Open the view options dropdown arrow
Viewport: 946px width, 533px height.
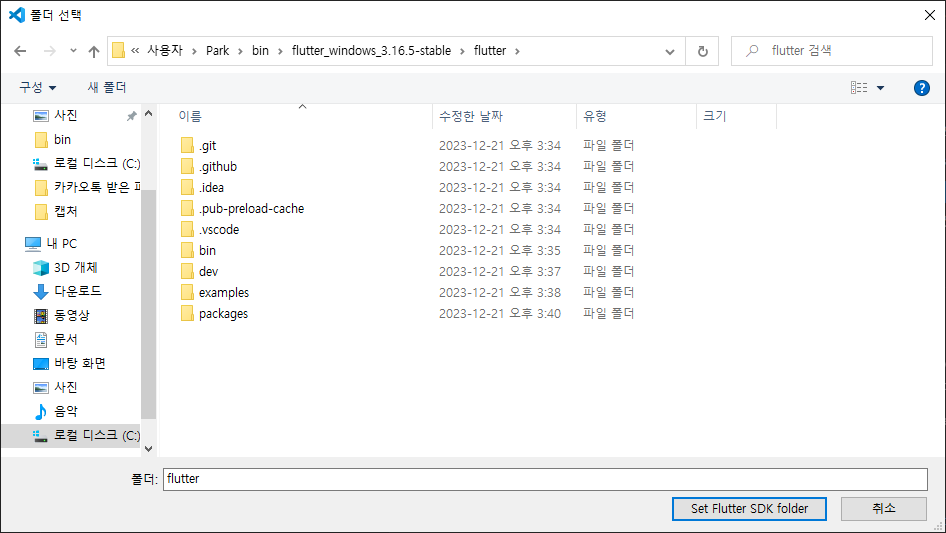point(880,88)
